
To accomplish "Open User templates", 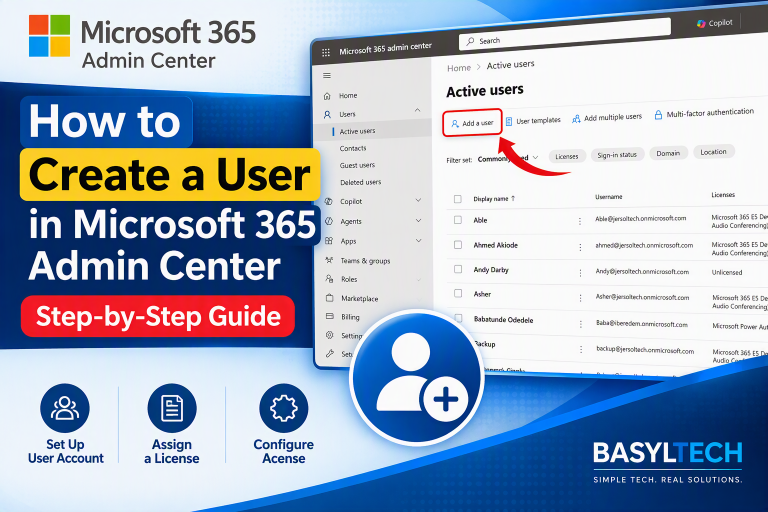I will [533, 121].
